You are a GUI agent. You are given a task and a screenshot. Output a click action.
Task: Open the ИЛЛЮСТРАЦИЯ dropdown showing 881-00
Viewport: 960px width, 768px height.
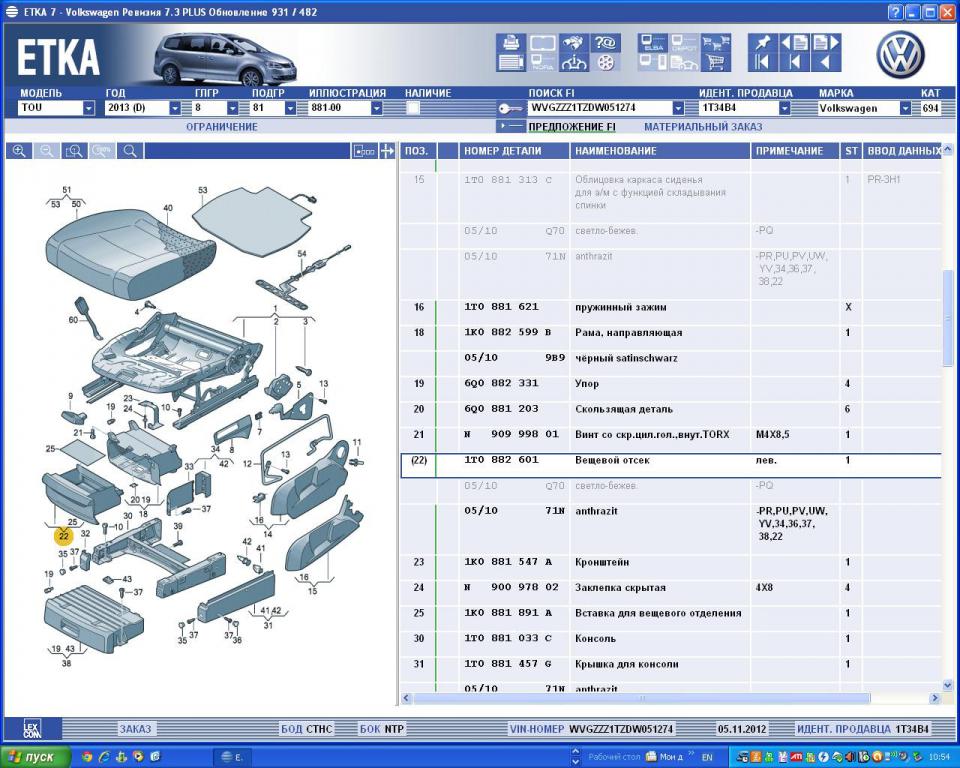click(377, 108)
